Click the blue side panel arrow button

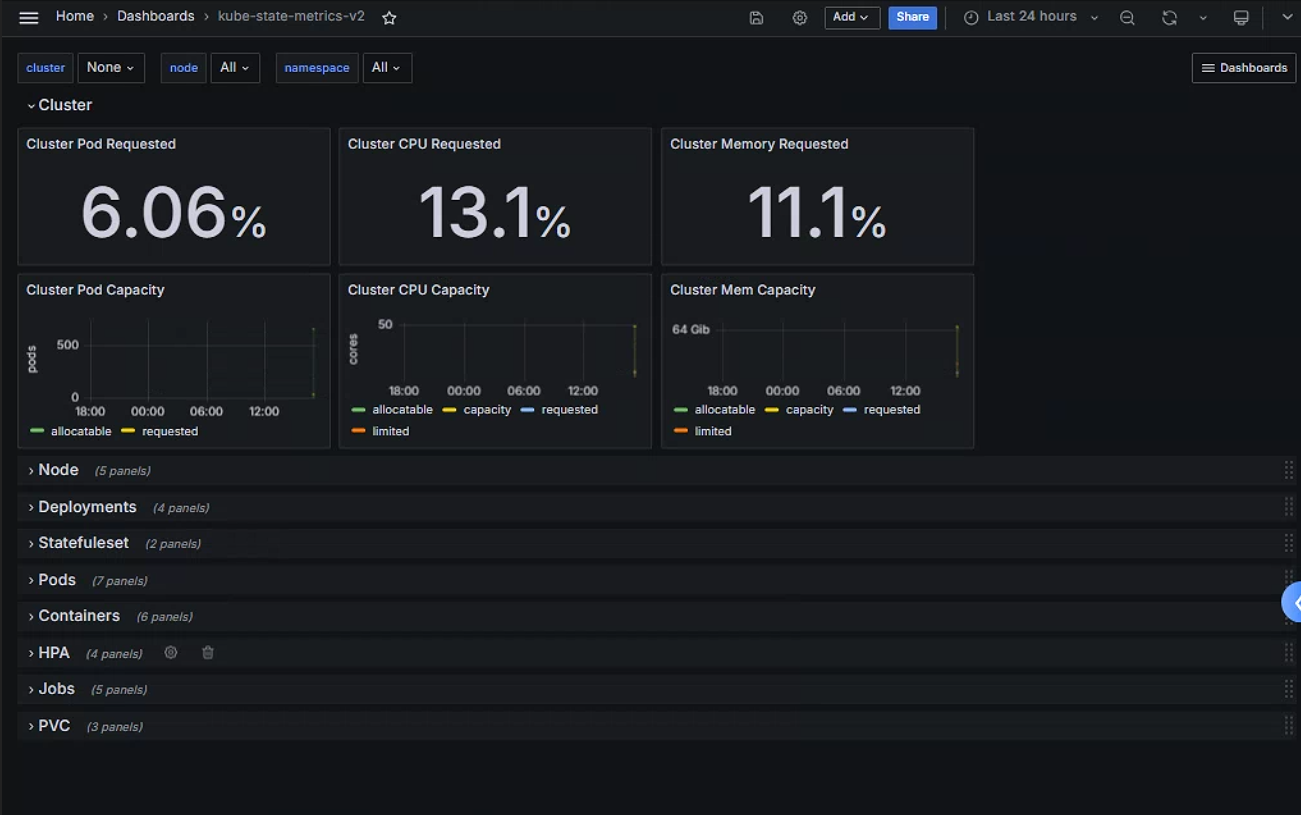pyautogui.click(x=1292, y=603)
